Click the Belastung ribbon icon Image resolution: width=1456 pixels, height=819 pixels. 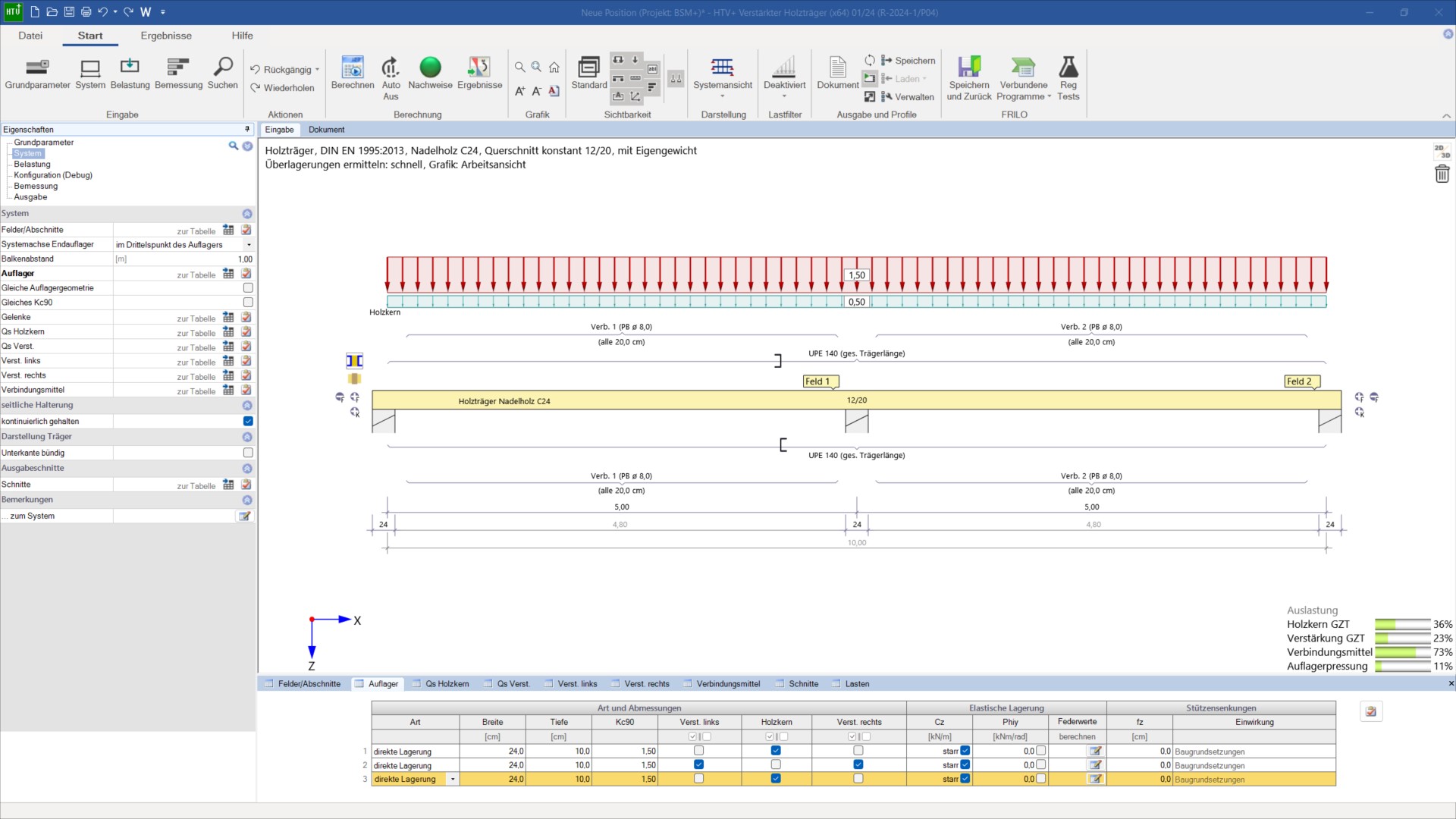130,68
